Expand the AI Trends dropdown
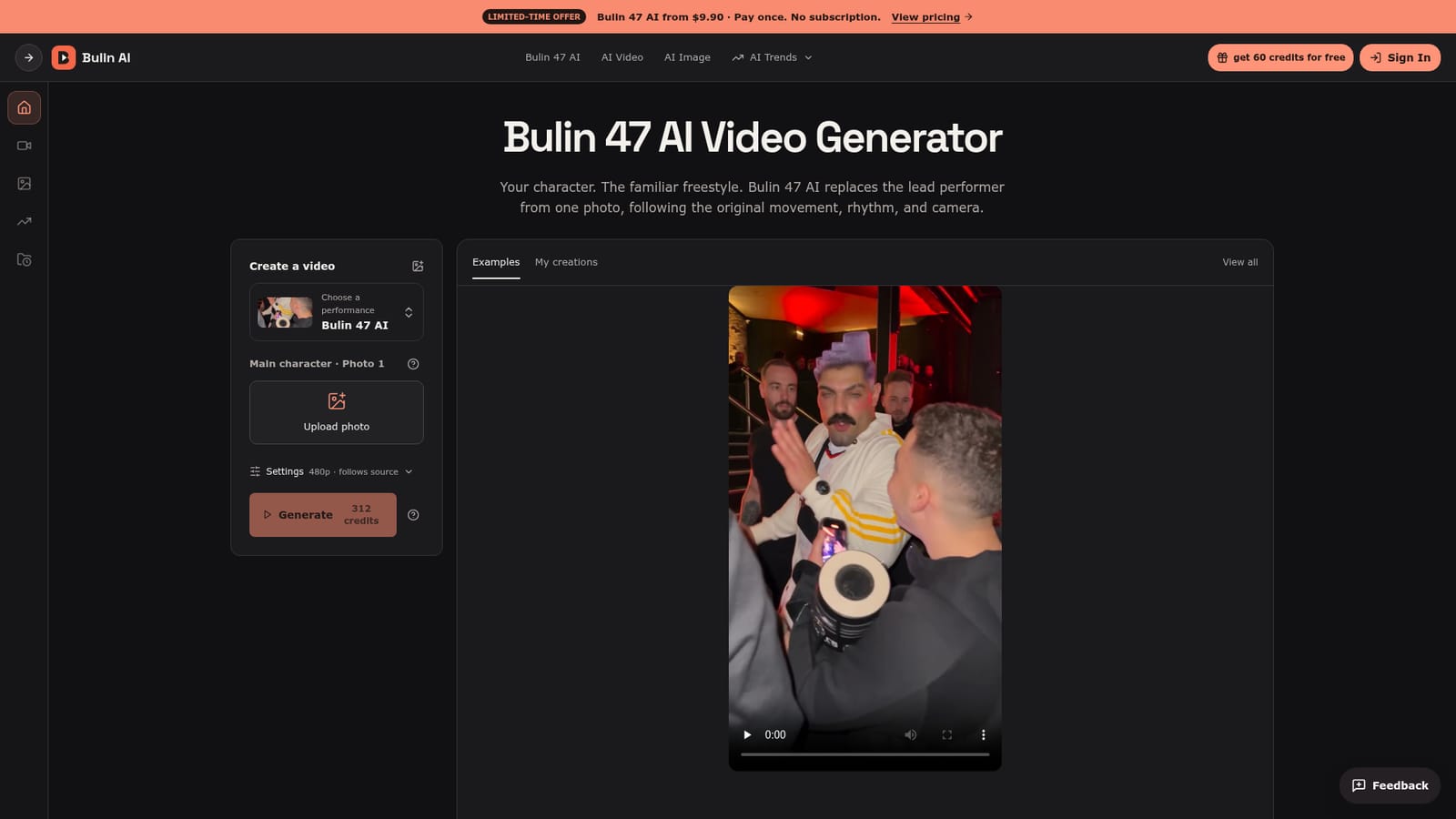Viewport: 1456px width, 819px height. 772,57
